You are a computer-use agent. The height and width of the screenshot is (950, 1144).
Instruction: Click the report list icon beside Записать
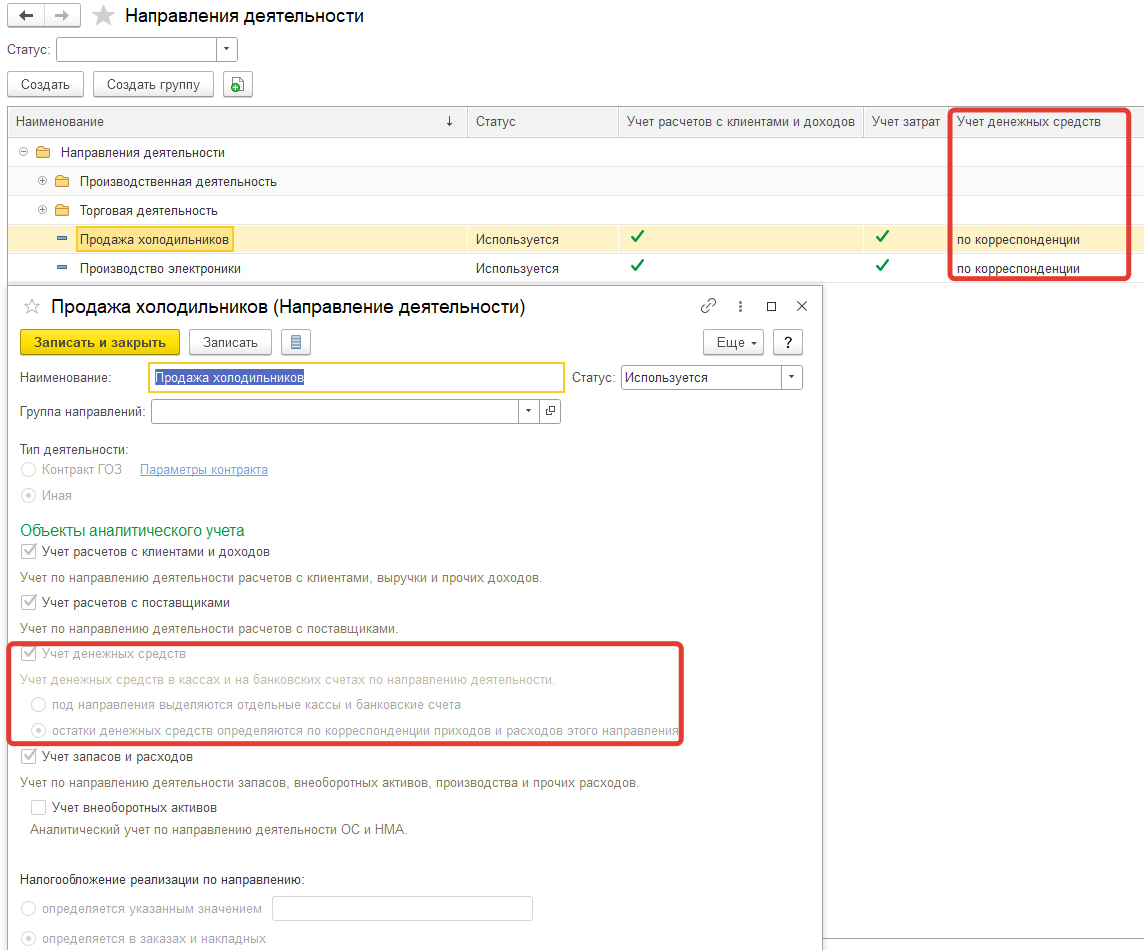click(295, 342)
